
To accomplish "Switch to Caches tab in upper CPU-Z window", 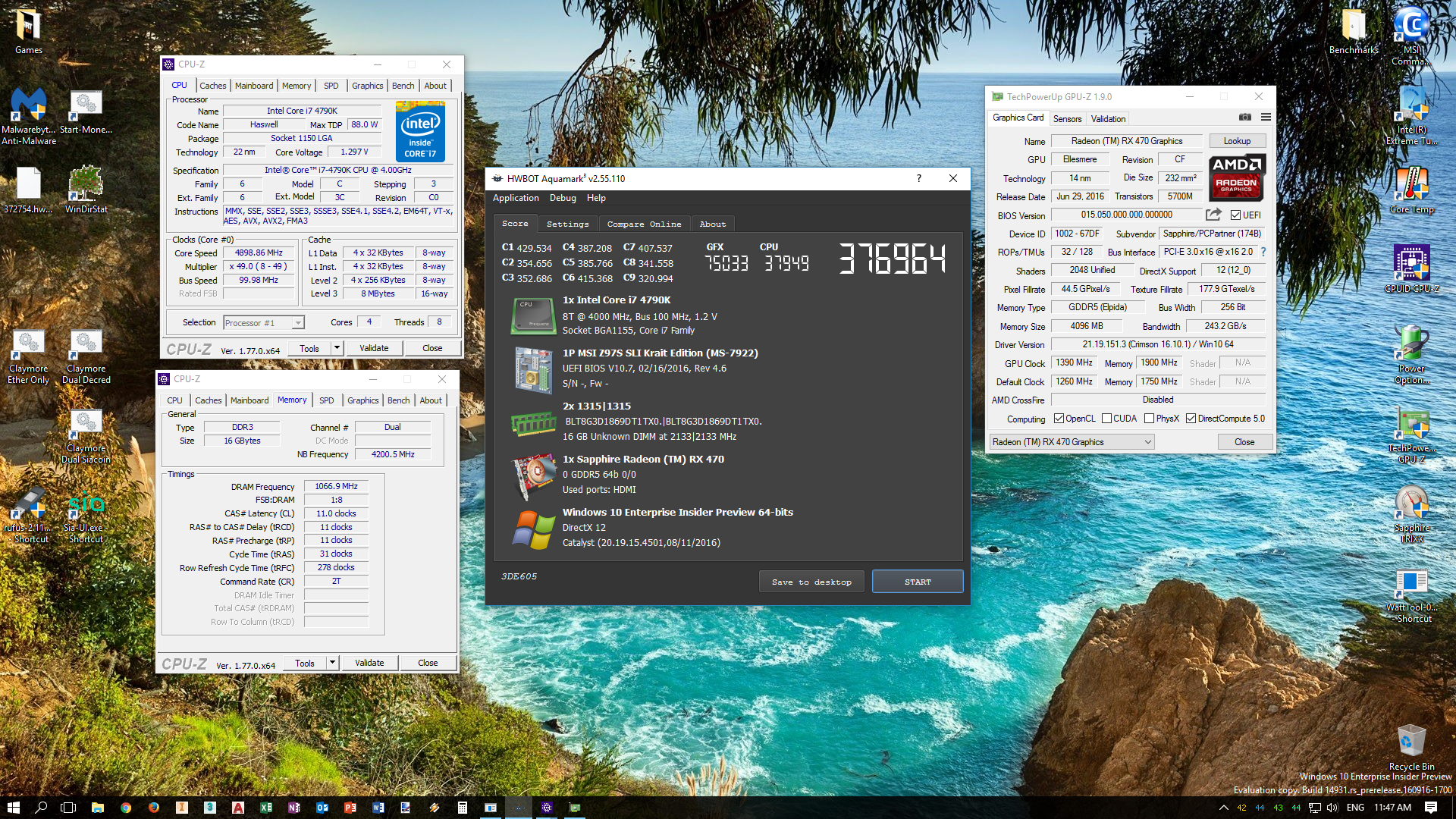I will click(x=213, y=86).
